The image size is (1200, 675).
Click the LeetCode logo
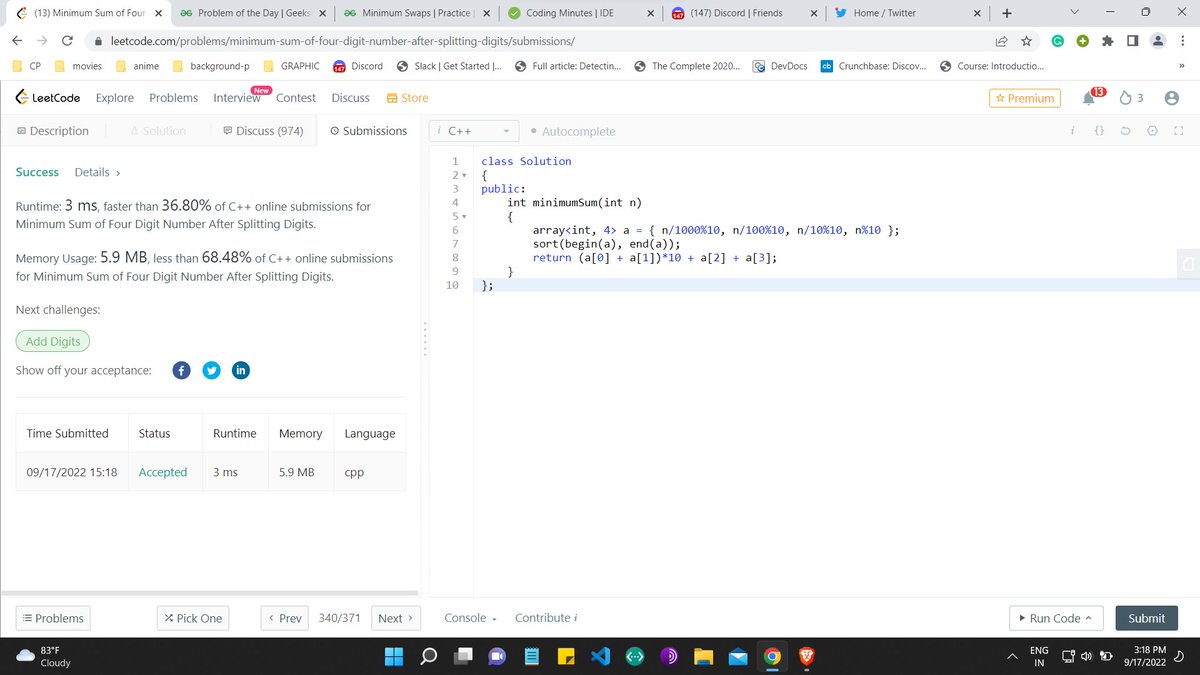point(48,98)
